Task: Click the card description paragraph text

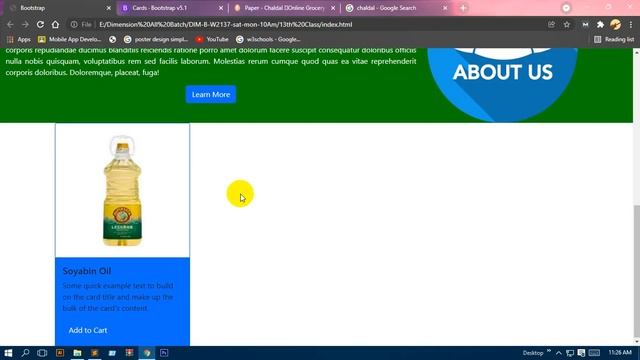Action: click(118, 297)
